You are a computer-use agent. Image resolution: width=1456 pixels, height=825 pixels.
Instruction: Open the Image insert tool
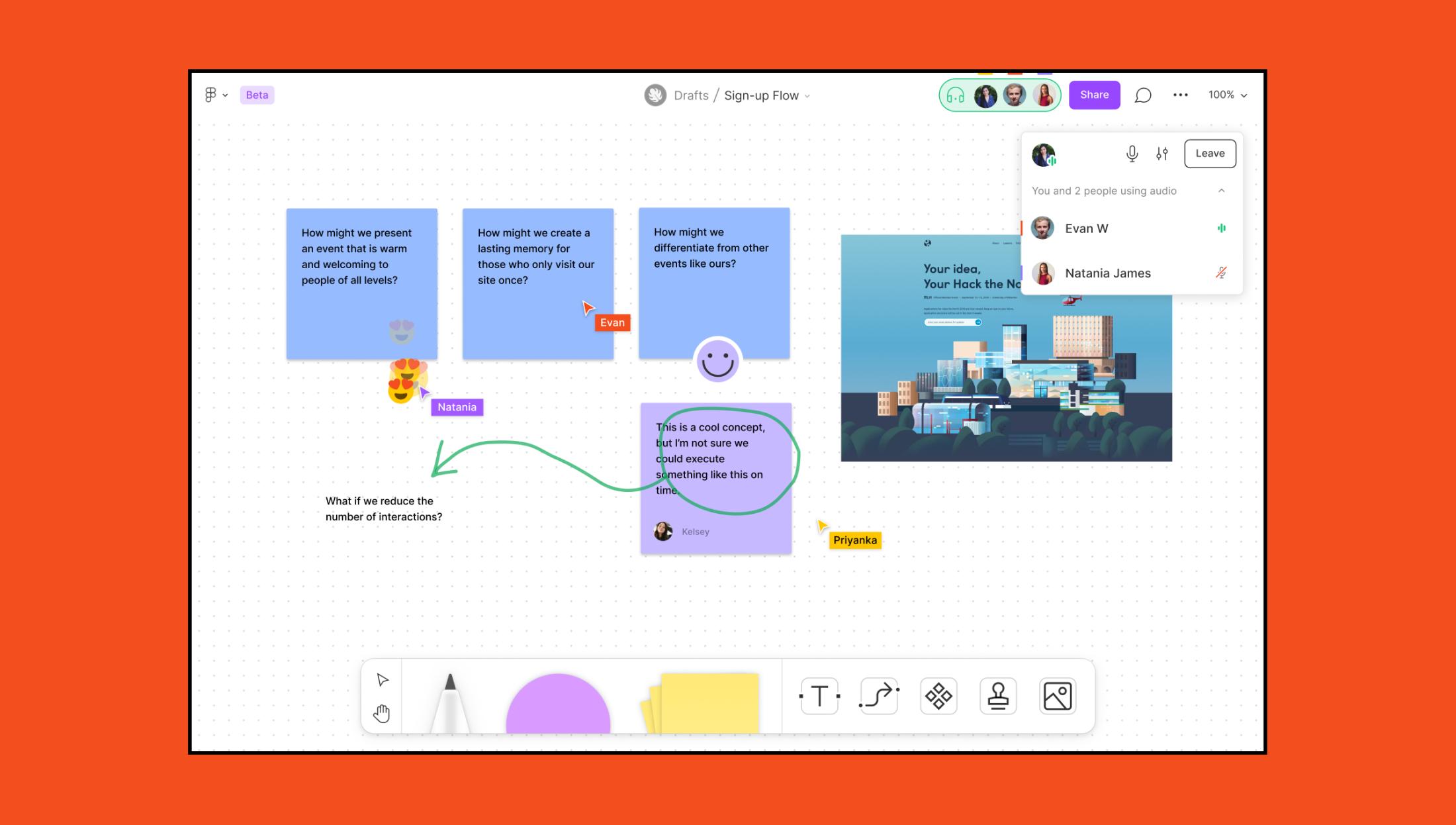coord(1058,696)
